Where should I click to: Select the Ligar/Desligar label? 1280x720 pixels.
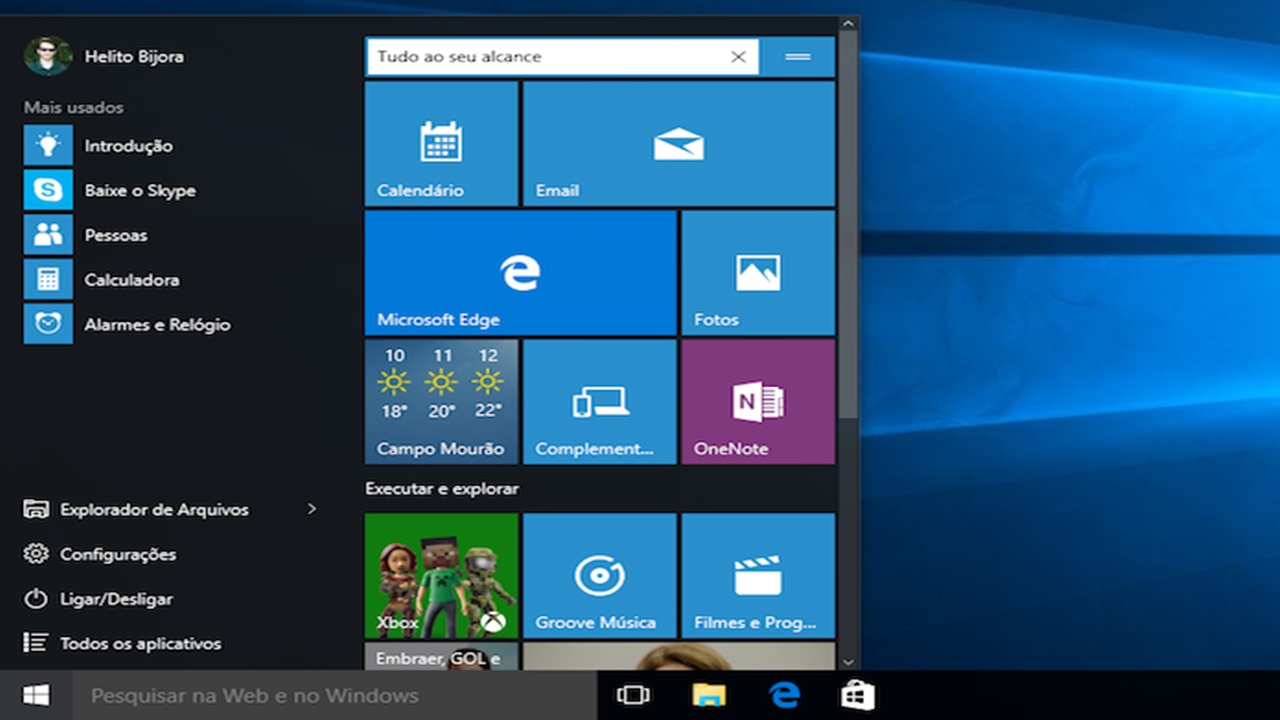coord(116,599)
